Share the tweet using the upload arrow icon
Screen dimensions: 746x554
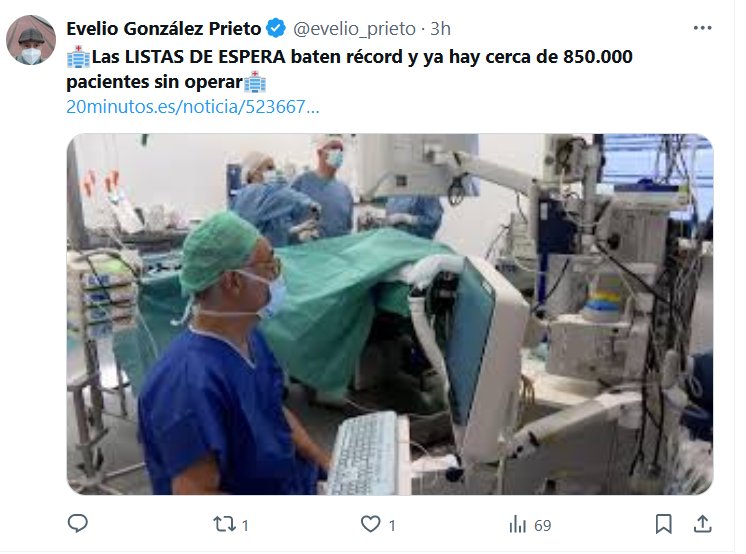pos(702,524)
